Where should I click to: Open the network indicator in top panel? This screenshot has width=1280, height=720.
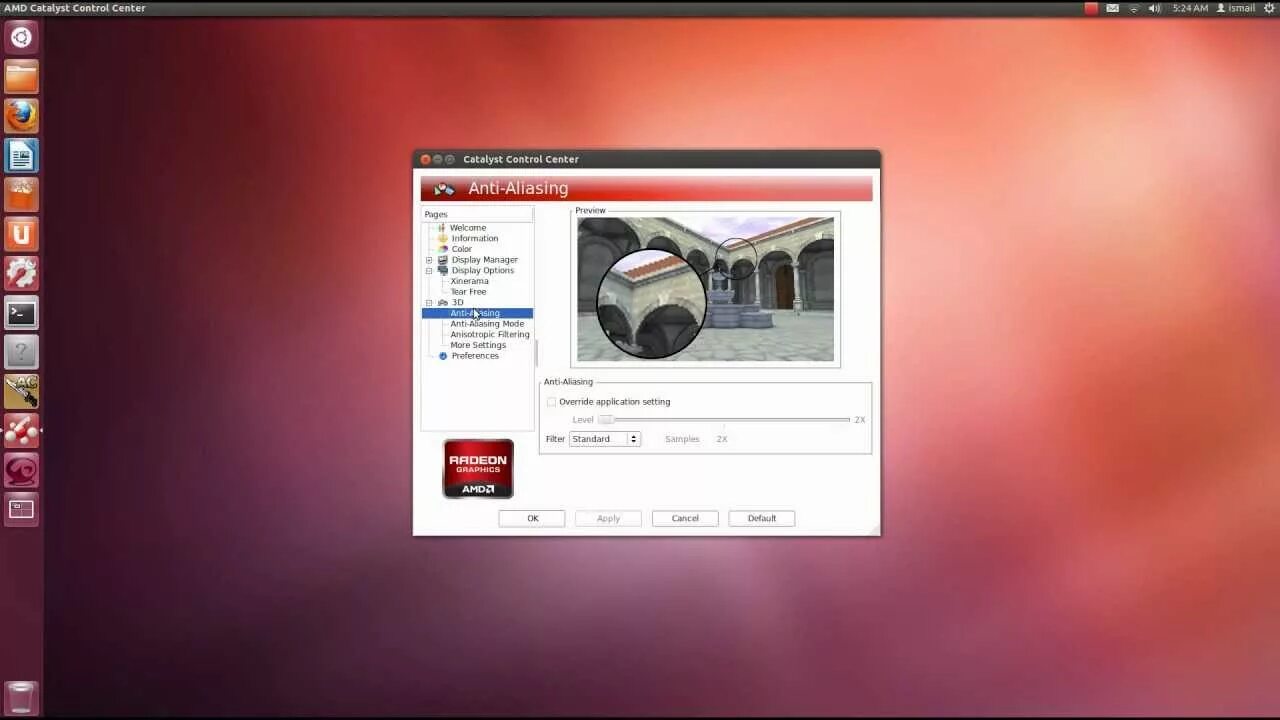click(x=1134, y=8)
